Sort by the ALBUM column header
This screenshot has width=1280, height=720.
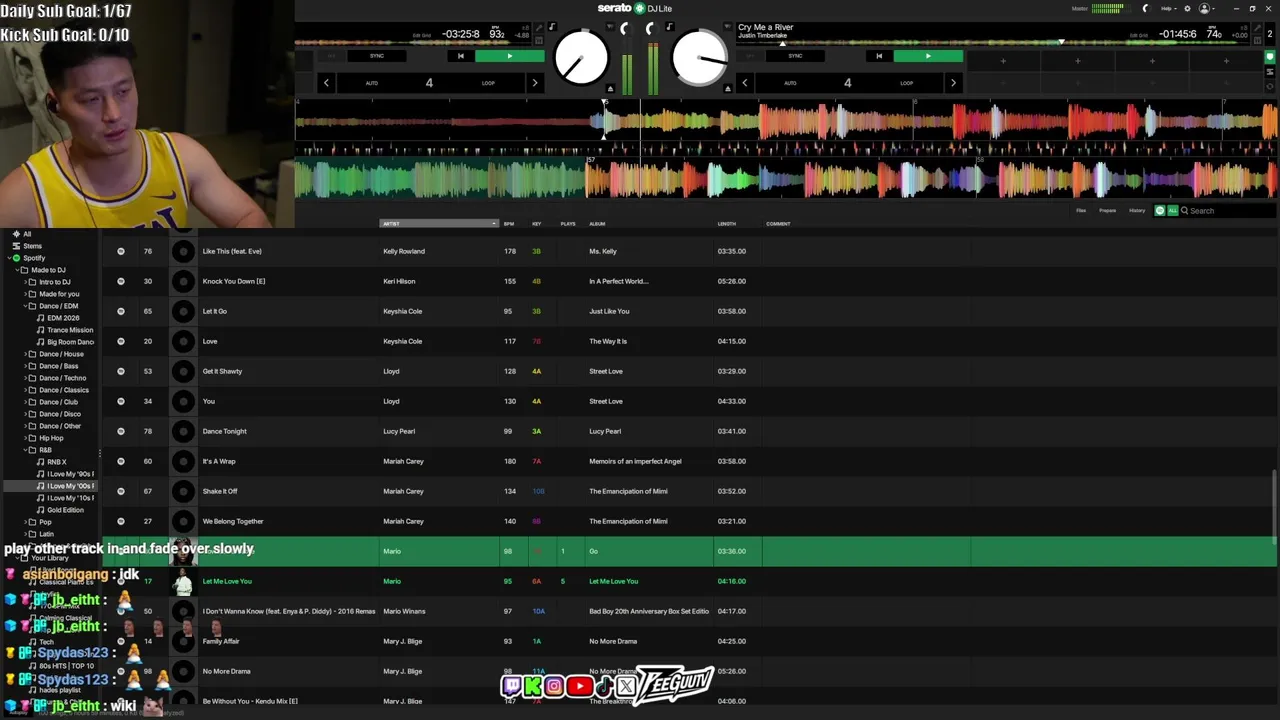point(597,224)
